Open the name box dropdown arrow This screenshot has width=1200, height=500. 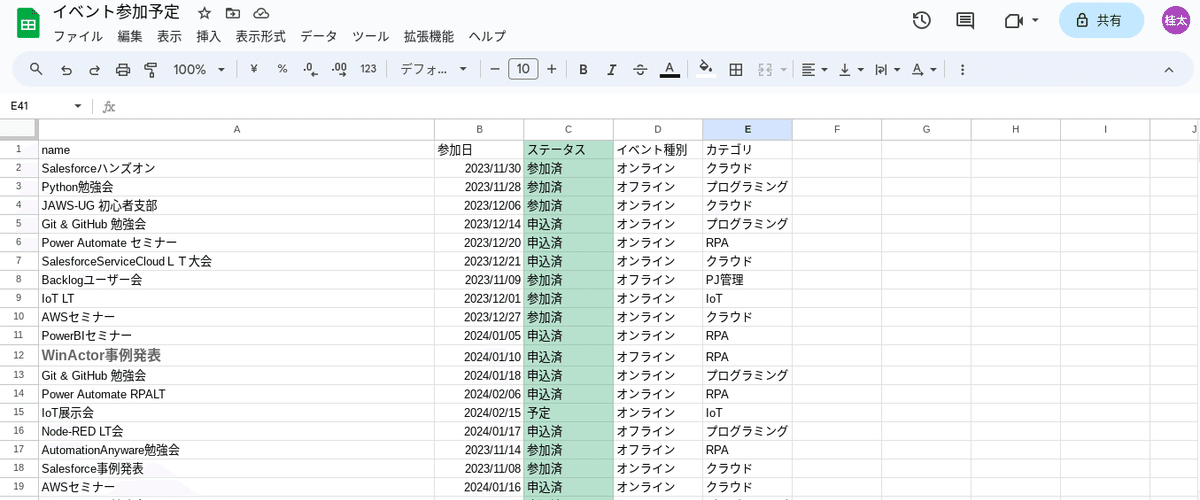tap(77, 106)
